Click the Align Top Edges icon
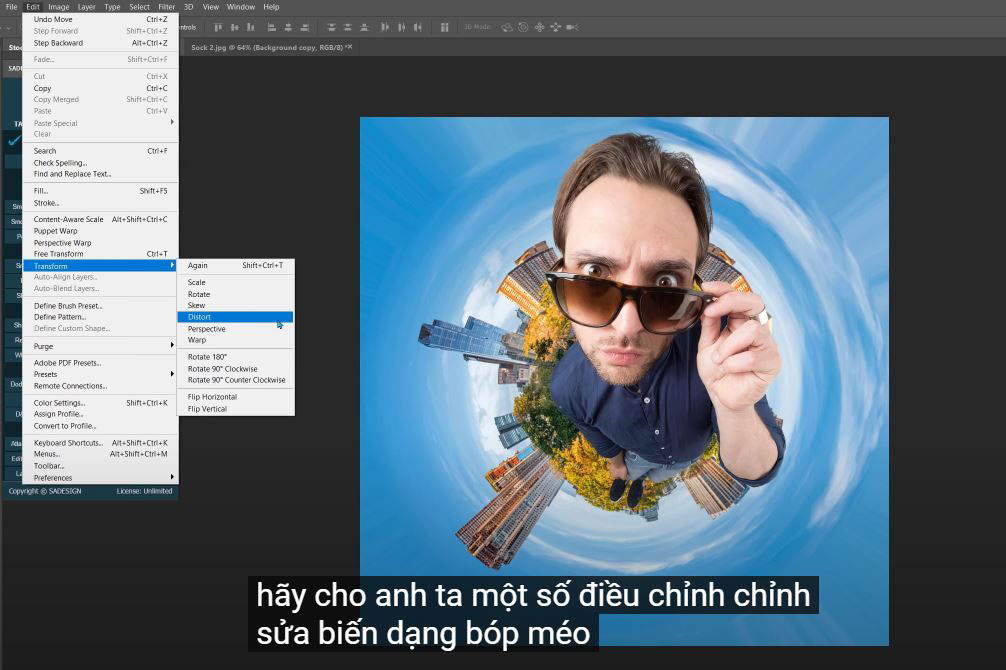The image size is (1006, 670). 219,27
